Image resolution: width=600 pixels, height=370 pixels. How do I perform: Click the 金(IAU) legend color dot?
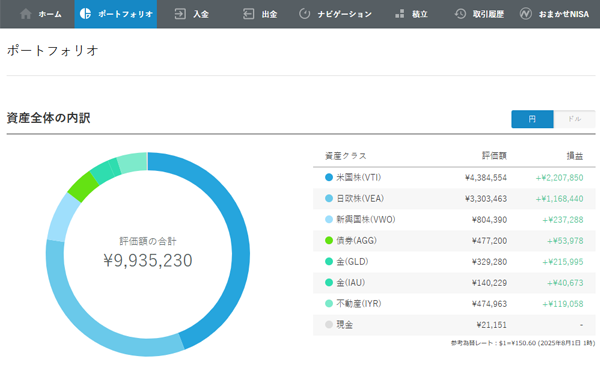point(329,282)
